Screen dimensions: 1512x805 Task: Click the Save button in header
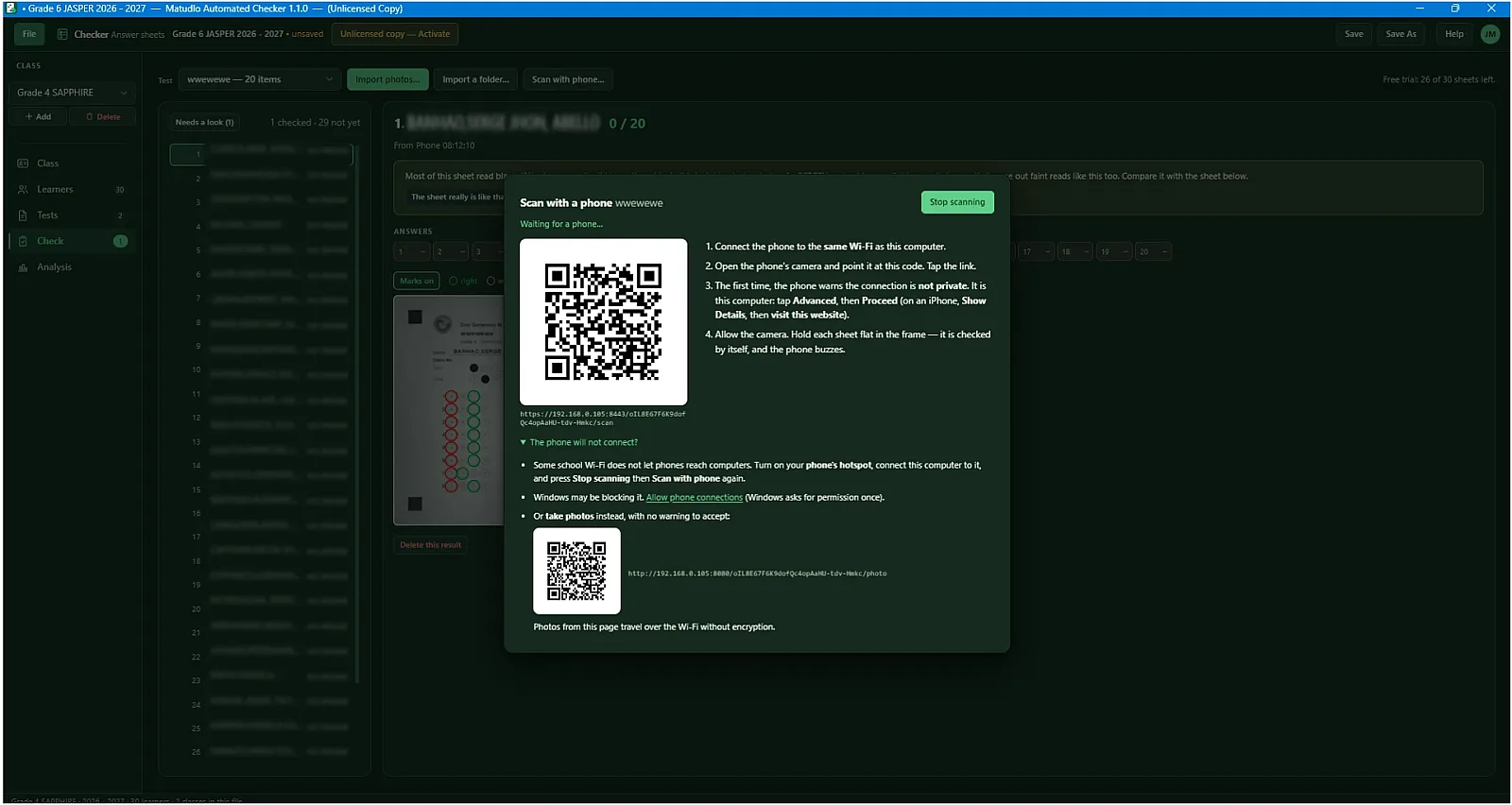click(x=1354, y=34)
